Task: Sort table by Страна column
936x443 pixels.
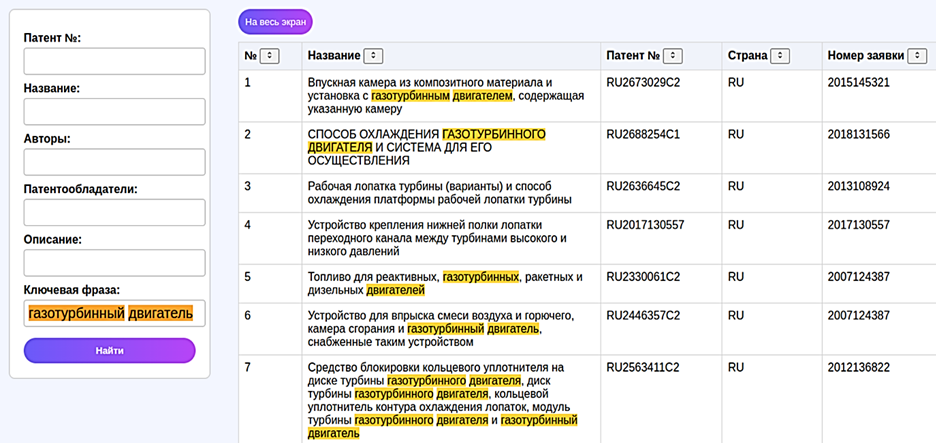Action: pyautogui.click(x=780, y=56)
